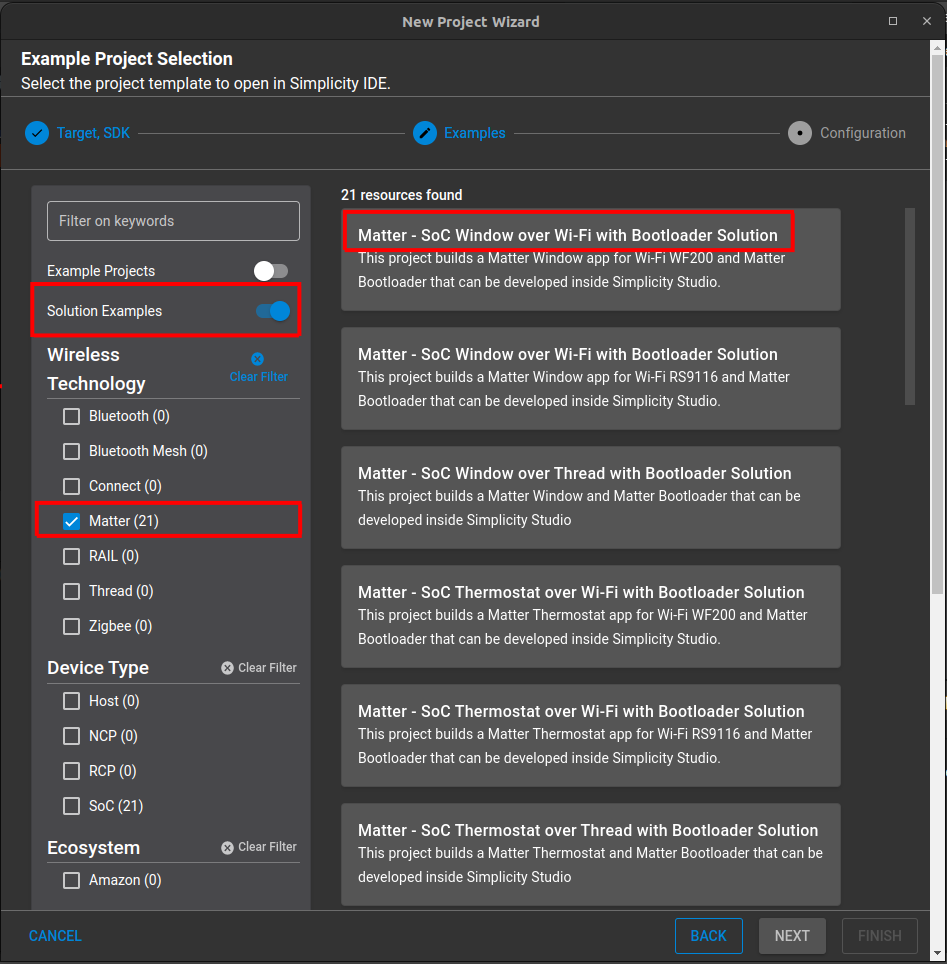Enable the Example Projects toggle
Screen dimensions: 947x964
coord(271,271)
